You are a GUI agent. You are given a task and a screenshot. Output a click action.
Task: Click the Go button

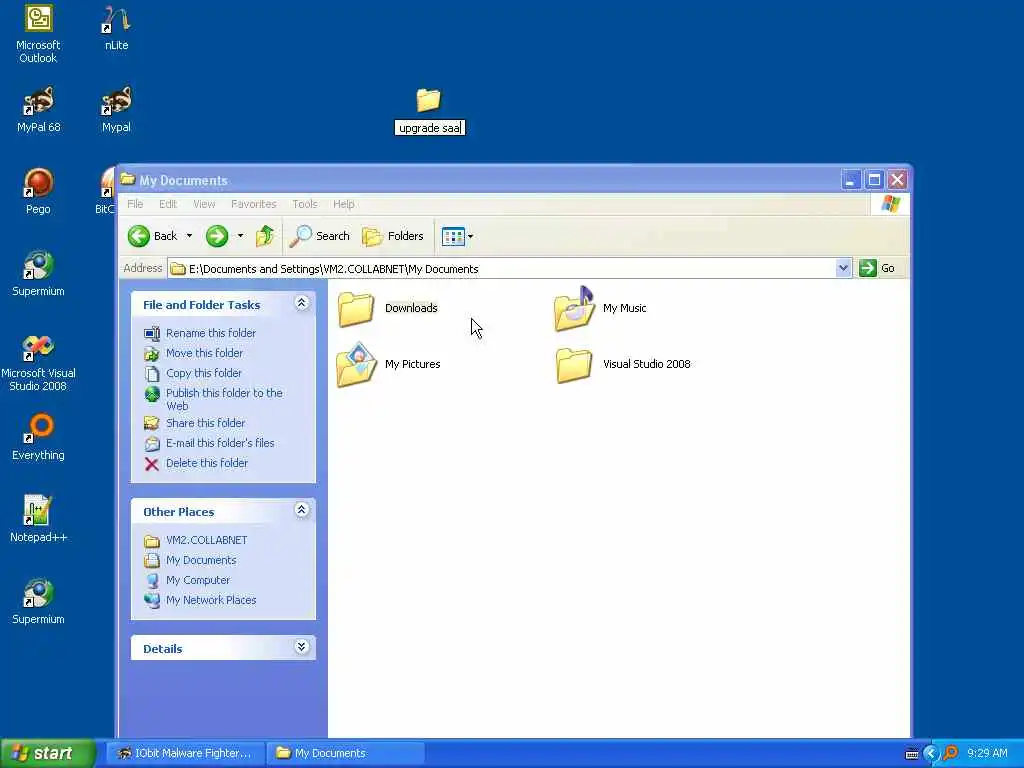[878, 268]
